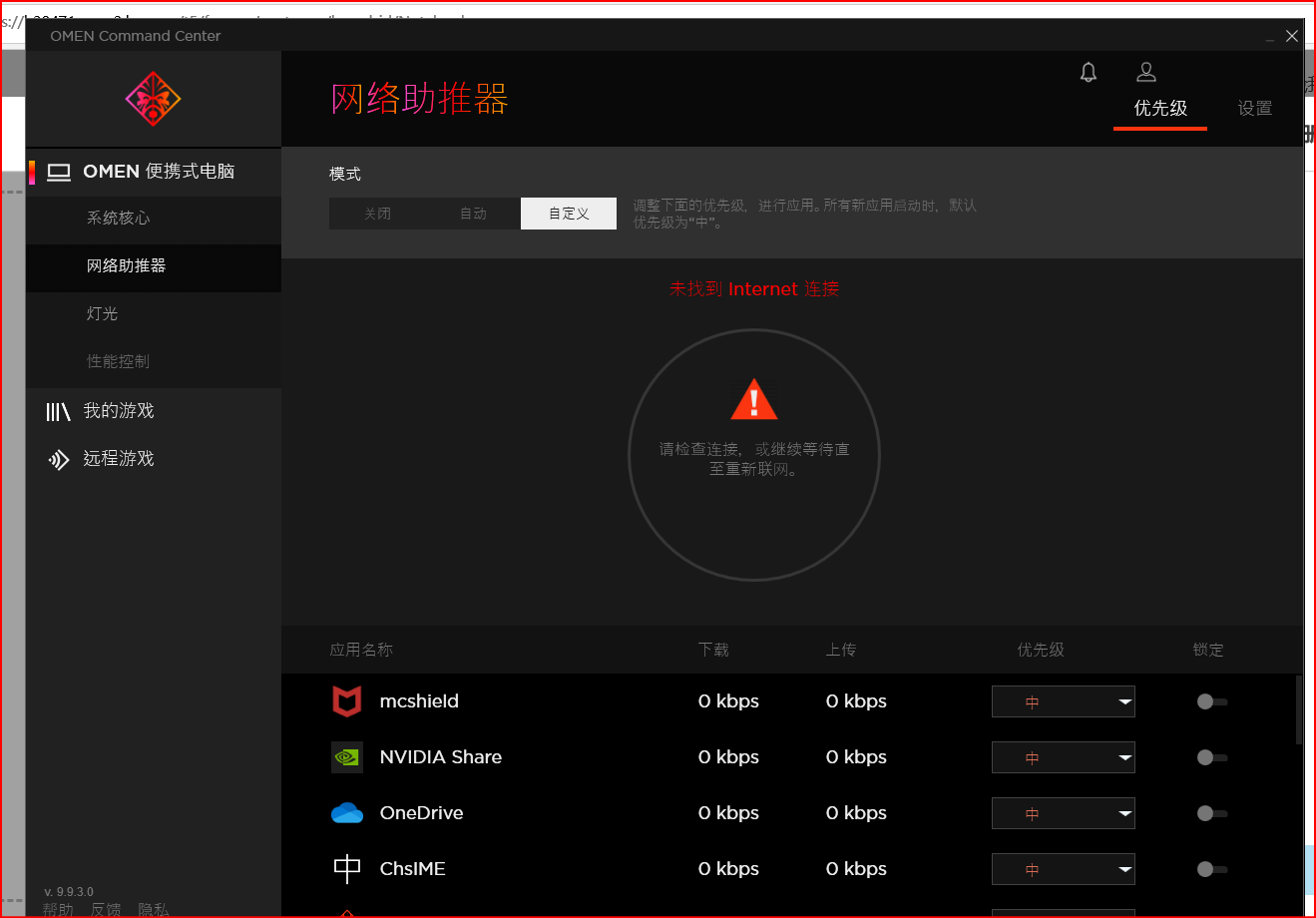Enable the lock for NVIDIA Share

(1211, 757)
